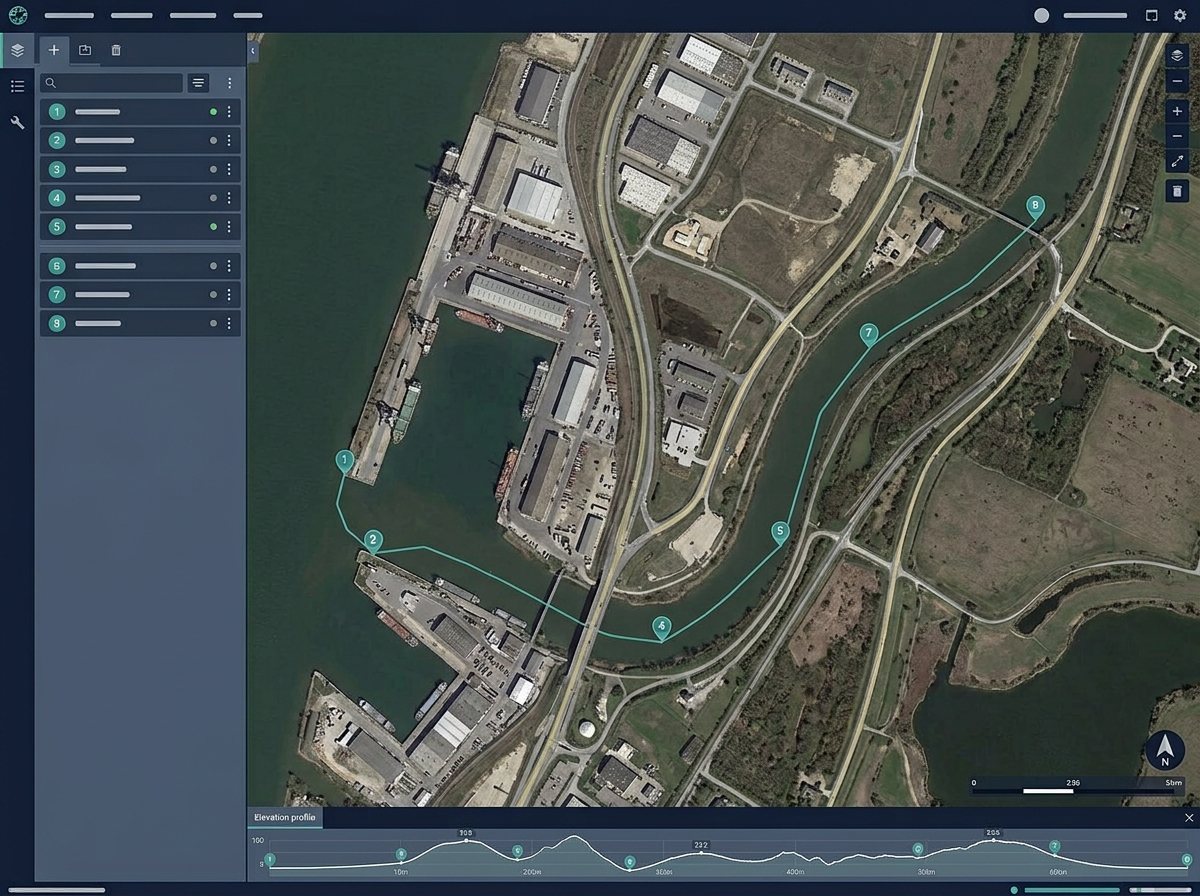The height and width of the screenshot is (896, 1200).
Task: Click the waypoint search field
Action: pyautogui.click(x=111, y=83)
